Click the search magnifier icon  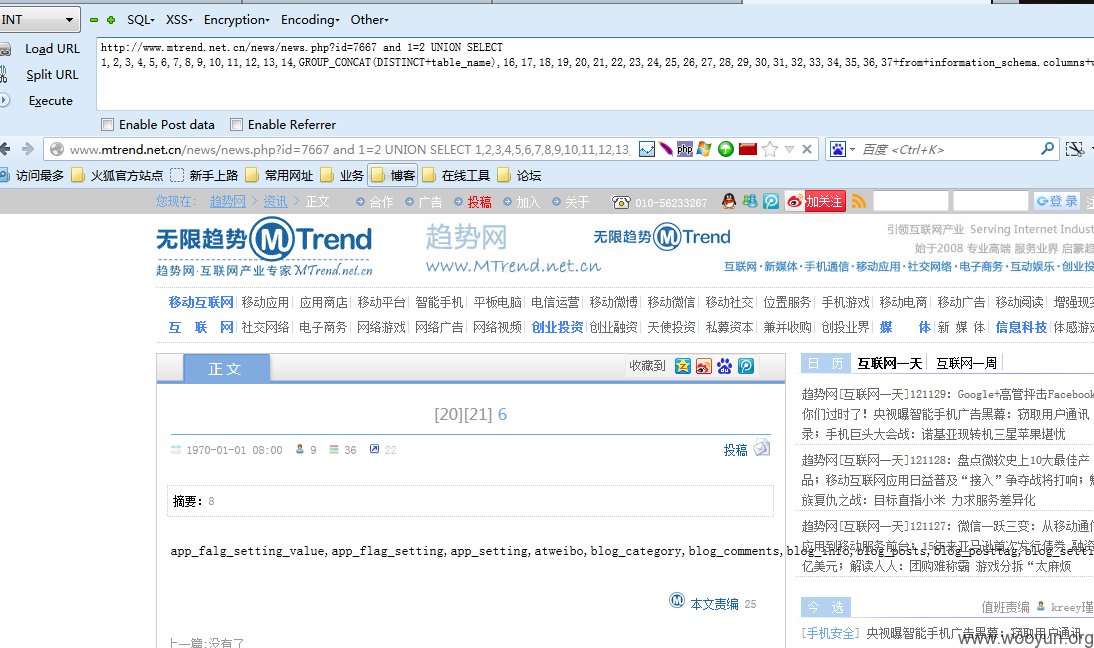[x=1047, y=149]
